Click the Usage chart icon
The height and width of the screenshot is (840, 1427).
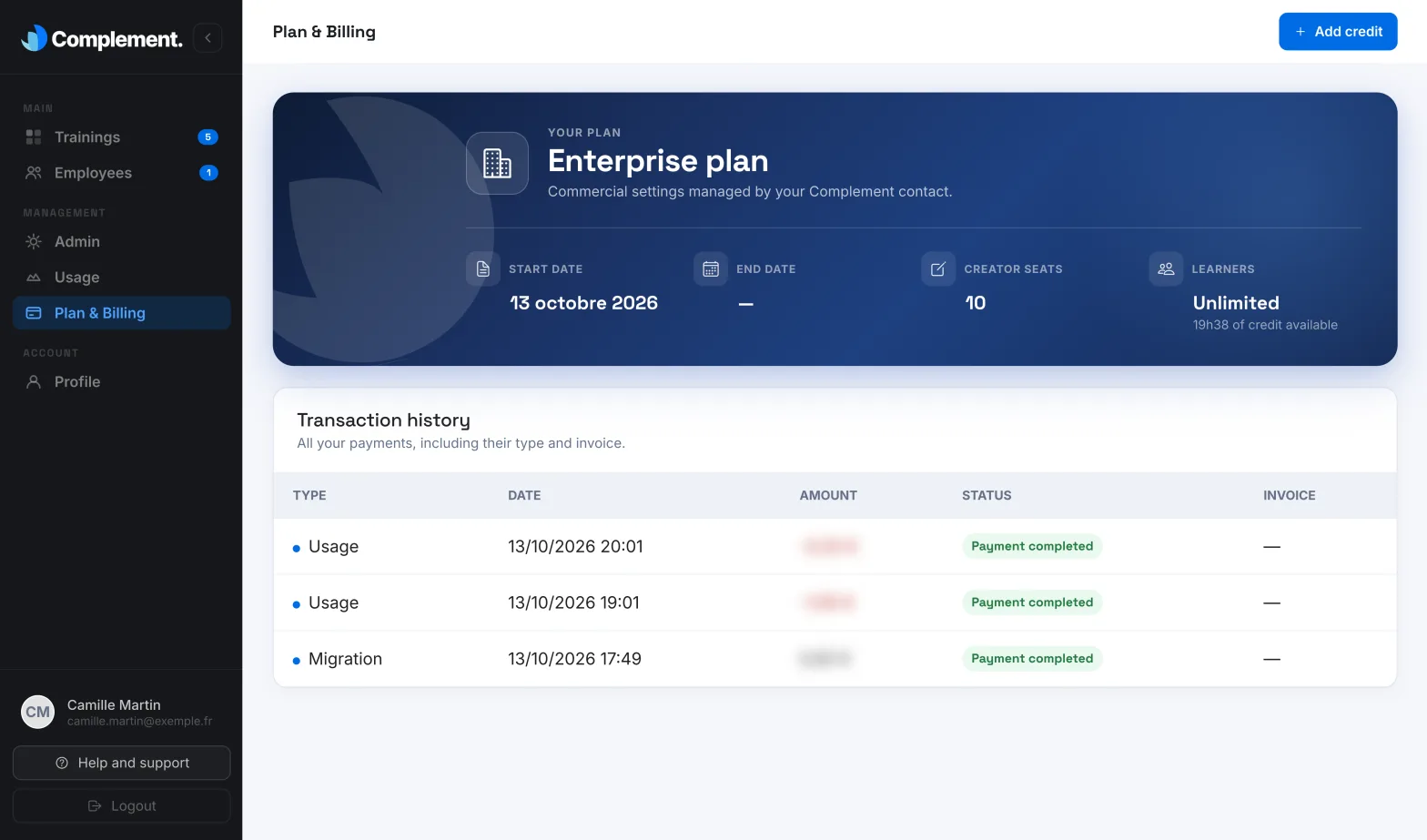(x=34, y=278)
